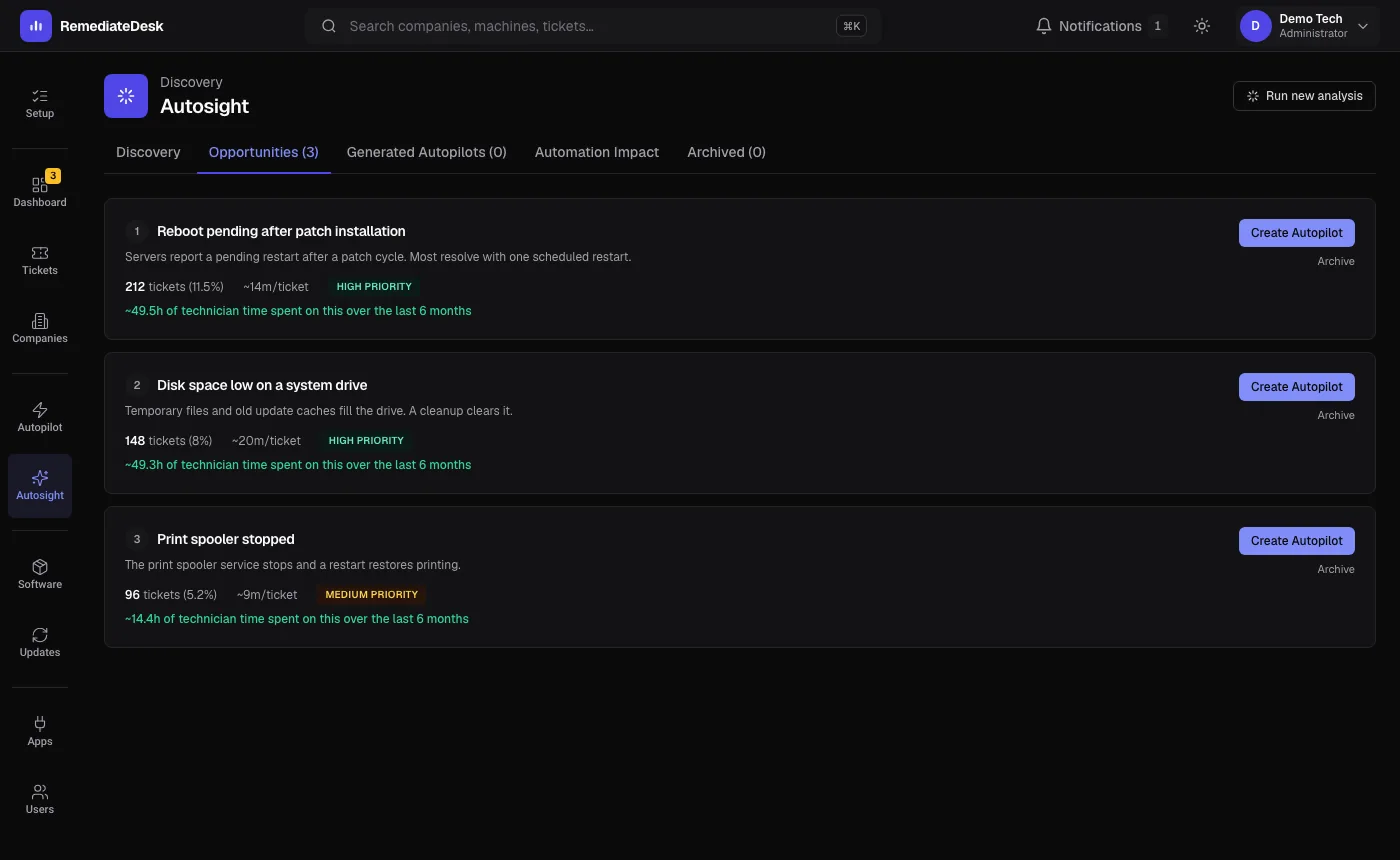Click the MEDIUM PRIORITY badge
Screen dimensions: 1400x860
[372, 595]
